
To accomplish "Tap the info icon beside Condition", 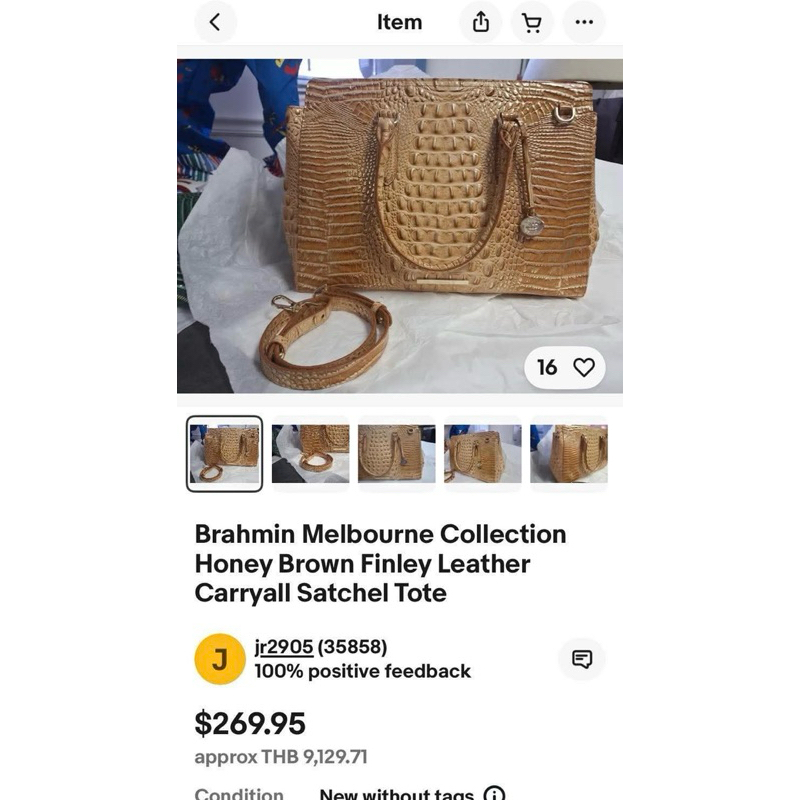I will pyautogui.click(x=494, y=795).
